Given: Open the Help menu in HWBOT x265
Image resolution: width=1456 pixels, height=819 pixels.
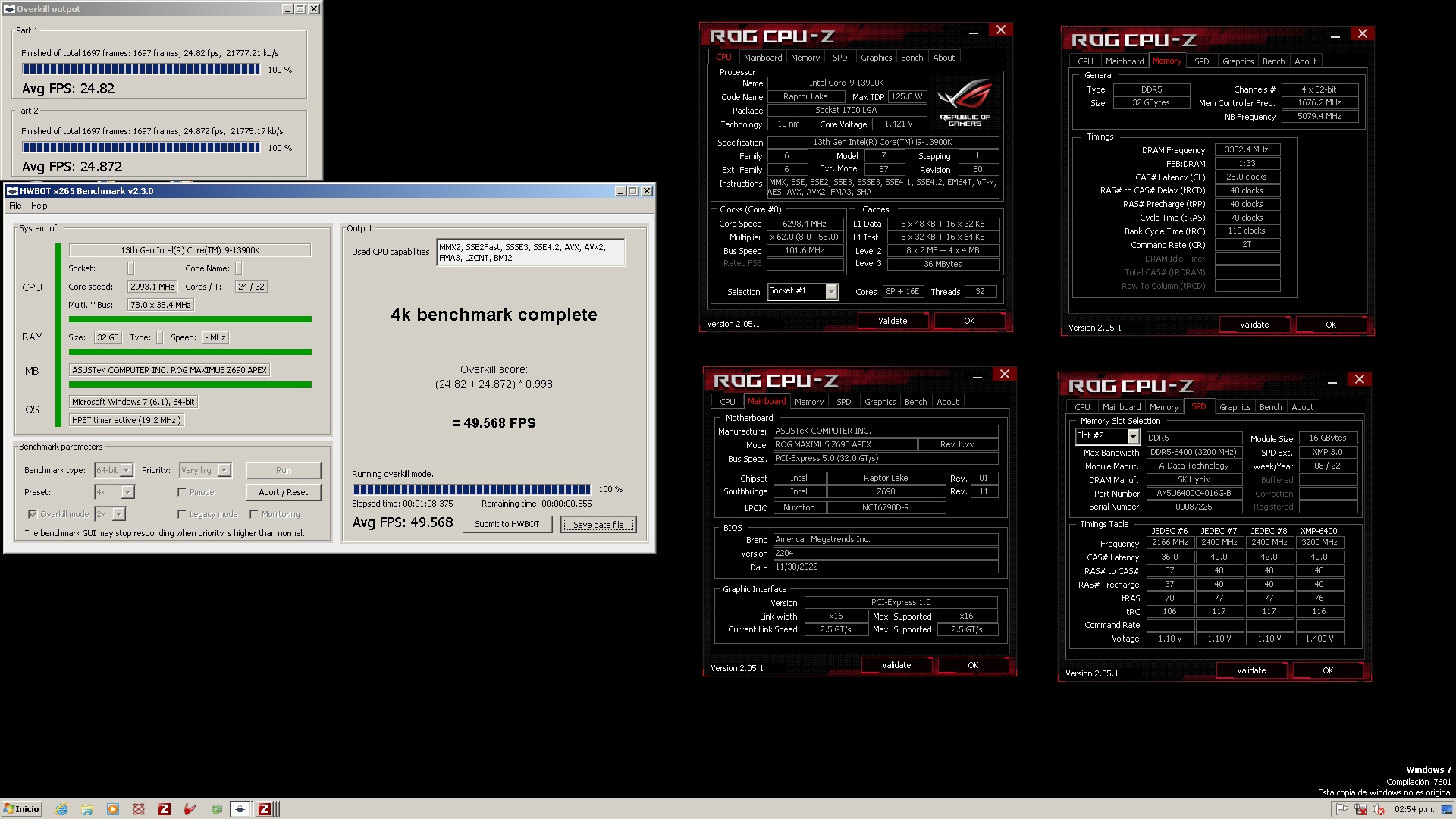Looking at the screenshot, I should click(39, 206).
